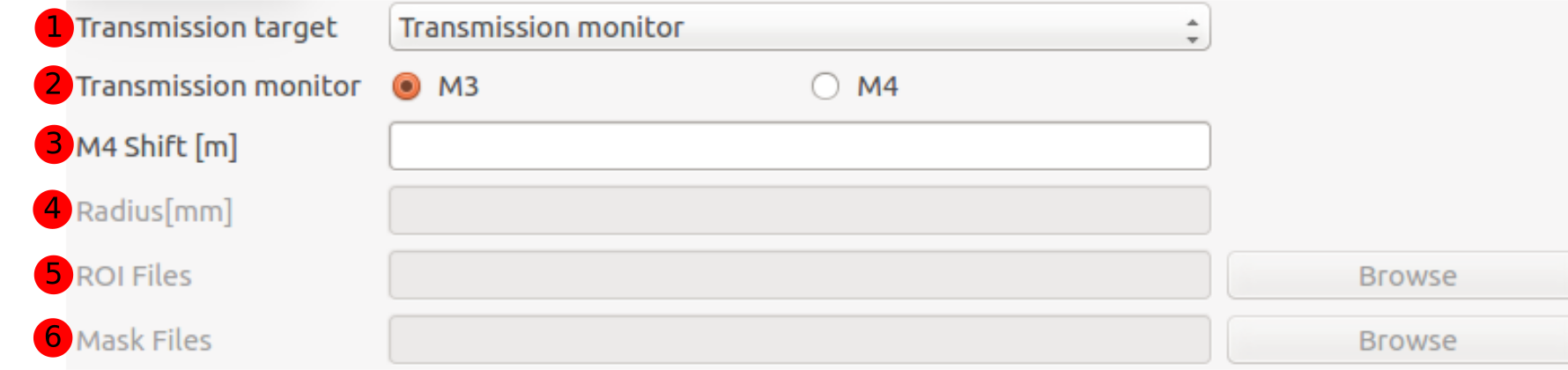Click the ROI Files label text
The image size is (1568, 370).
(134, 276)
